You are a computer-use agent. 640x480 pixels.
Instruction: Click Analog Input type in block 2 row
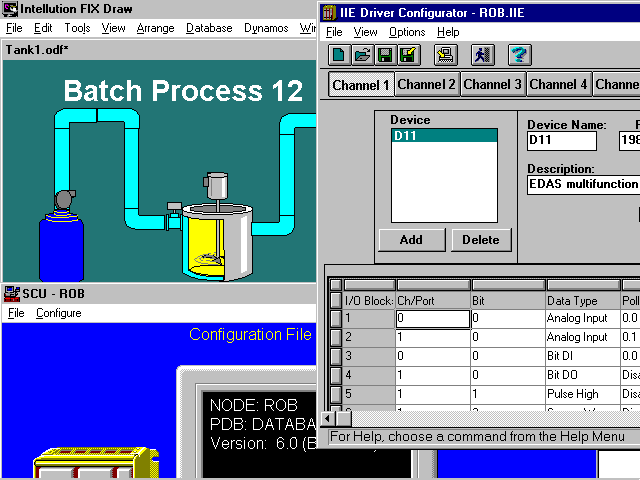point(583,337)
